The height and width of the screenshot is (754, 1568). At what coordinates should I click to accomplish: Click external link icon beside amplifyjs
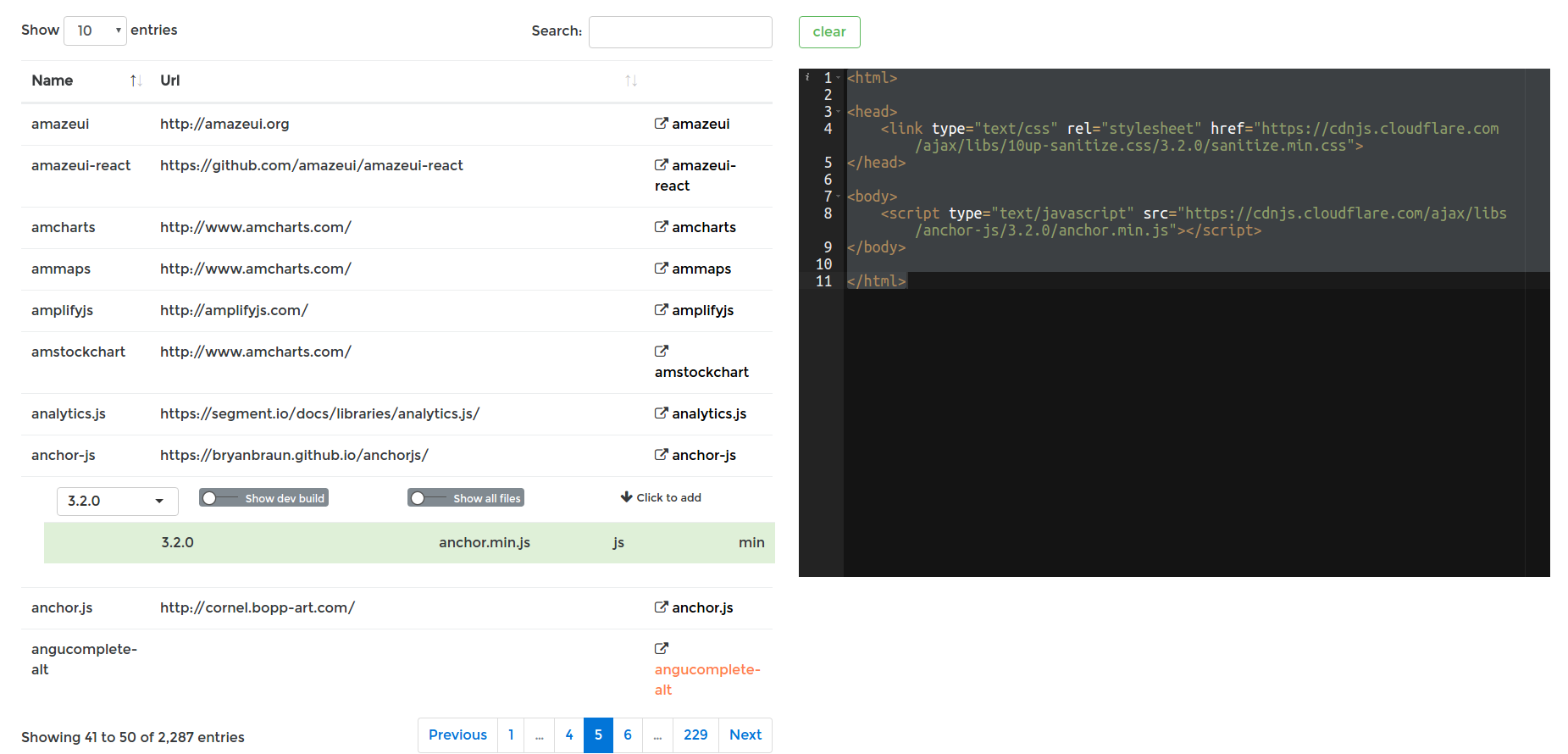click(x=661, y=310)
